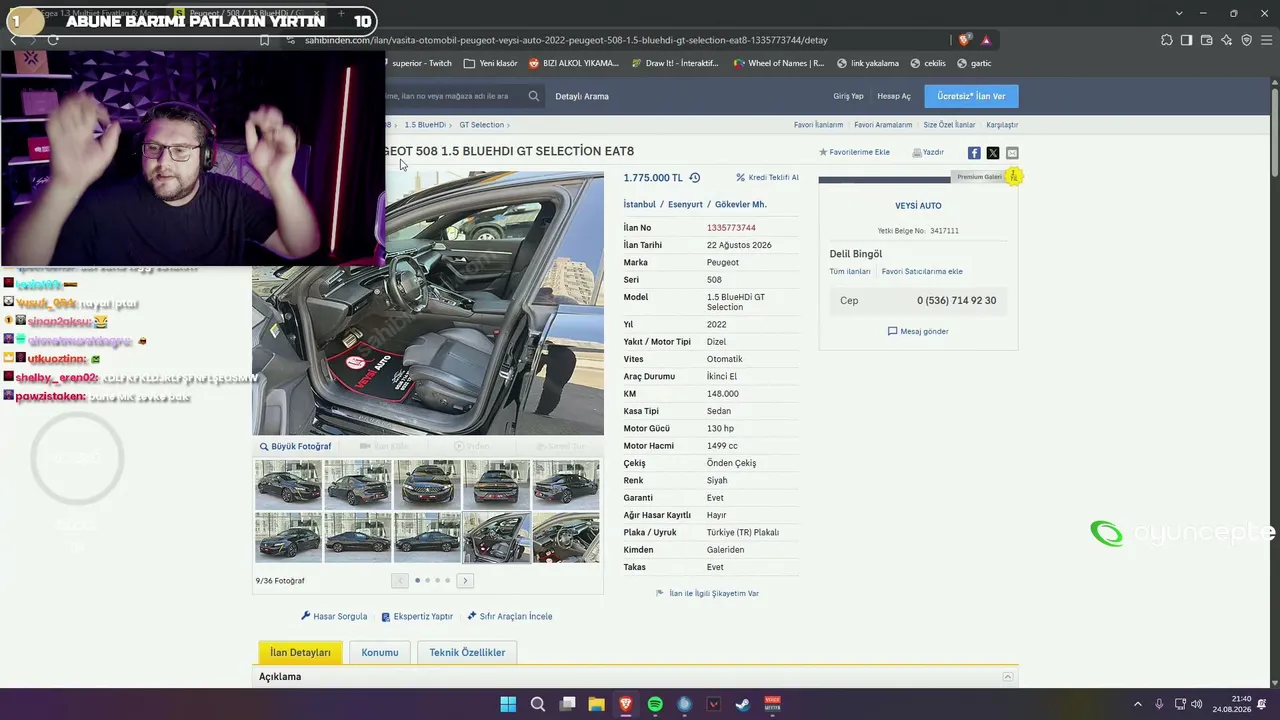Open the browser tab list dropdown
The height and width of the screenshot is (720, 1280).
pos(1179,13)
